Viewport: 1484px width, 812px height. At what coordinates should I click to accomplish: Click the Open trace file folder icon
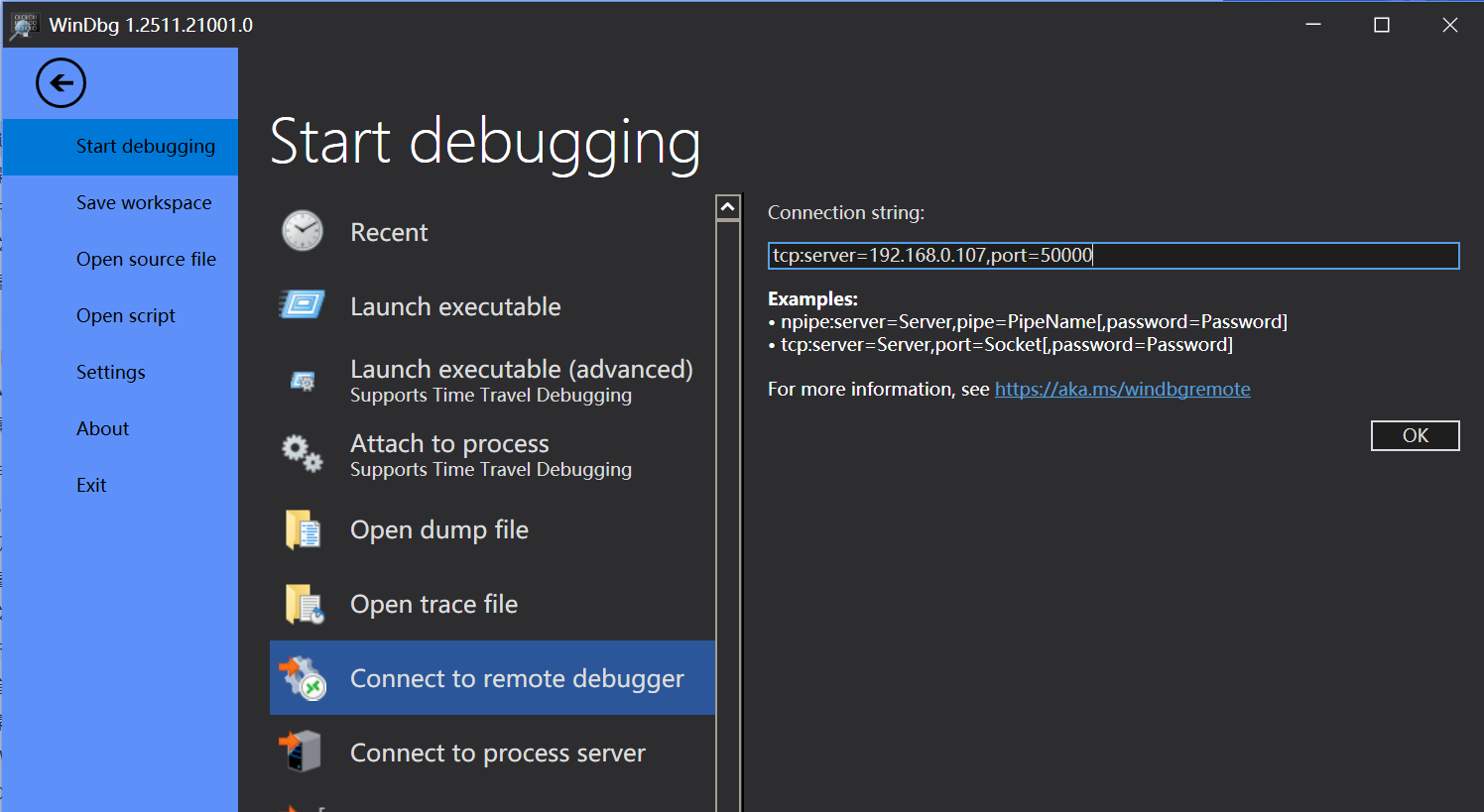coord(304,604)
